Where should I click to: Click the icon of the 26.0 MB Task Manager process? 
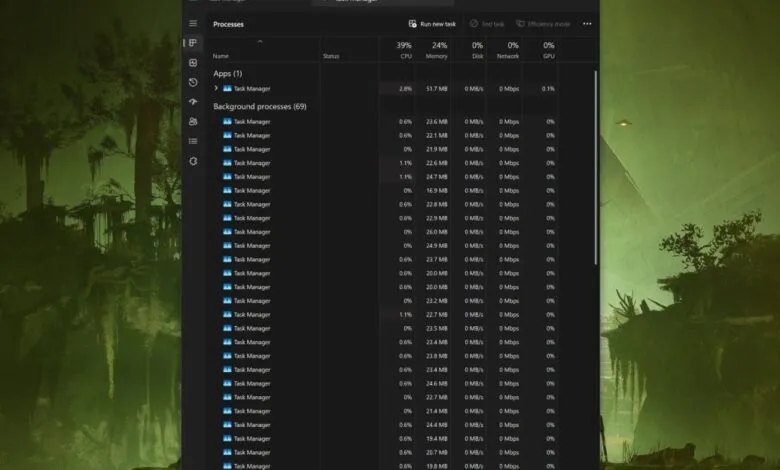[x=227, y=232]
